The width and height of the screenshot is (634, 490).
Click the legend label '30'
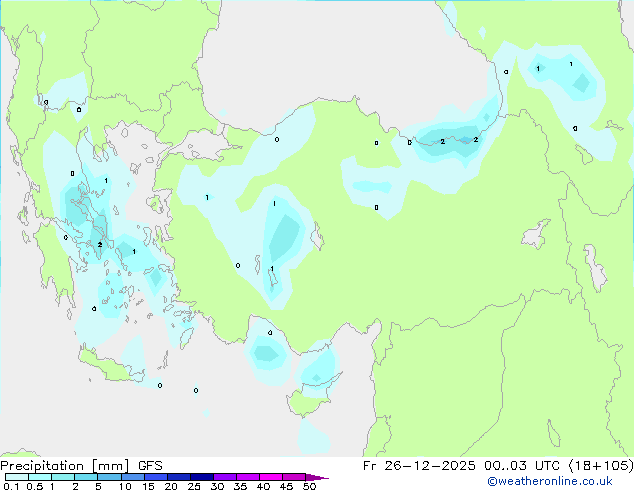(x=217, y=486)
